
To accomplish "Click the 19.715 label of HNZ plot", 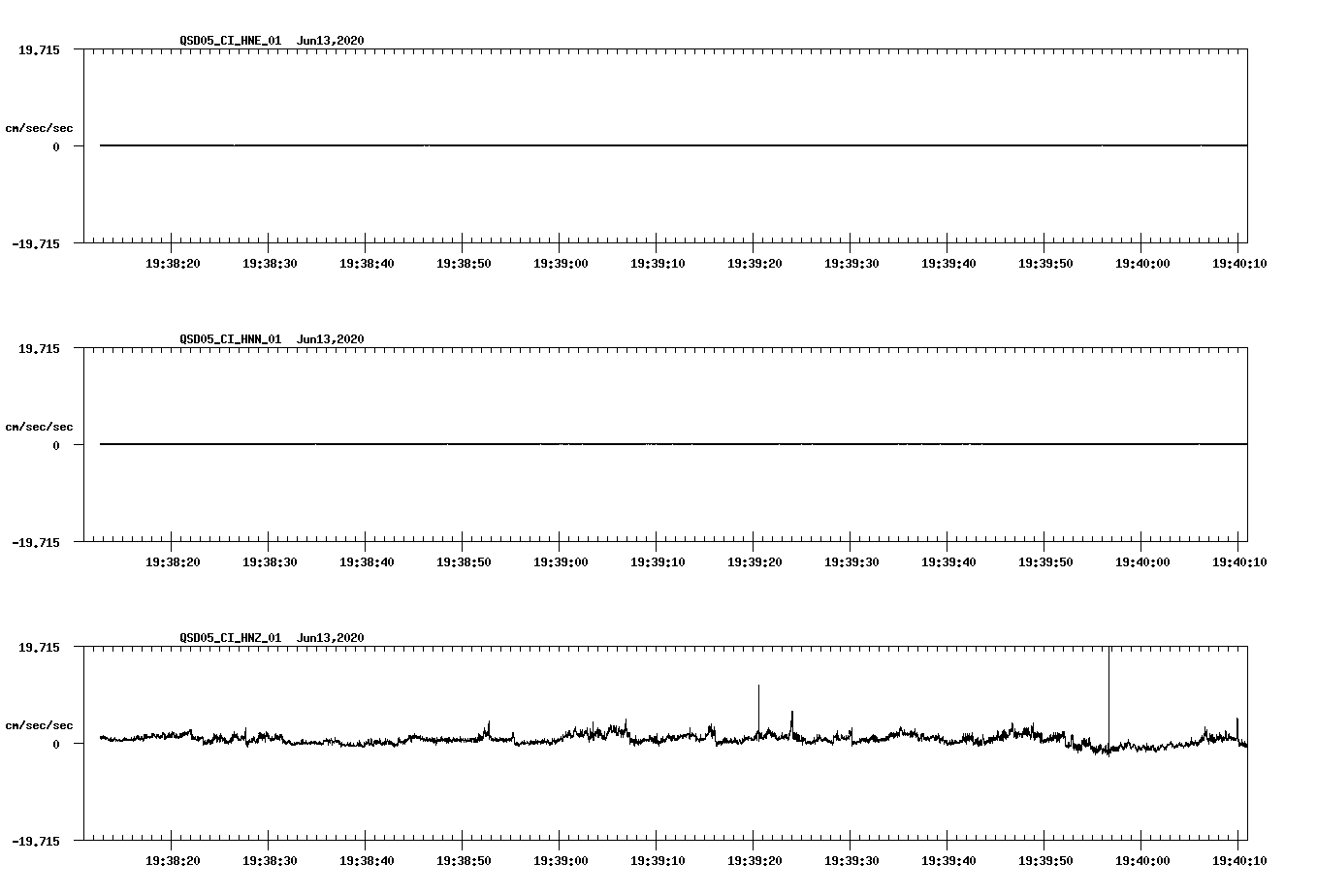I will (x=39, y=647).
